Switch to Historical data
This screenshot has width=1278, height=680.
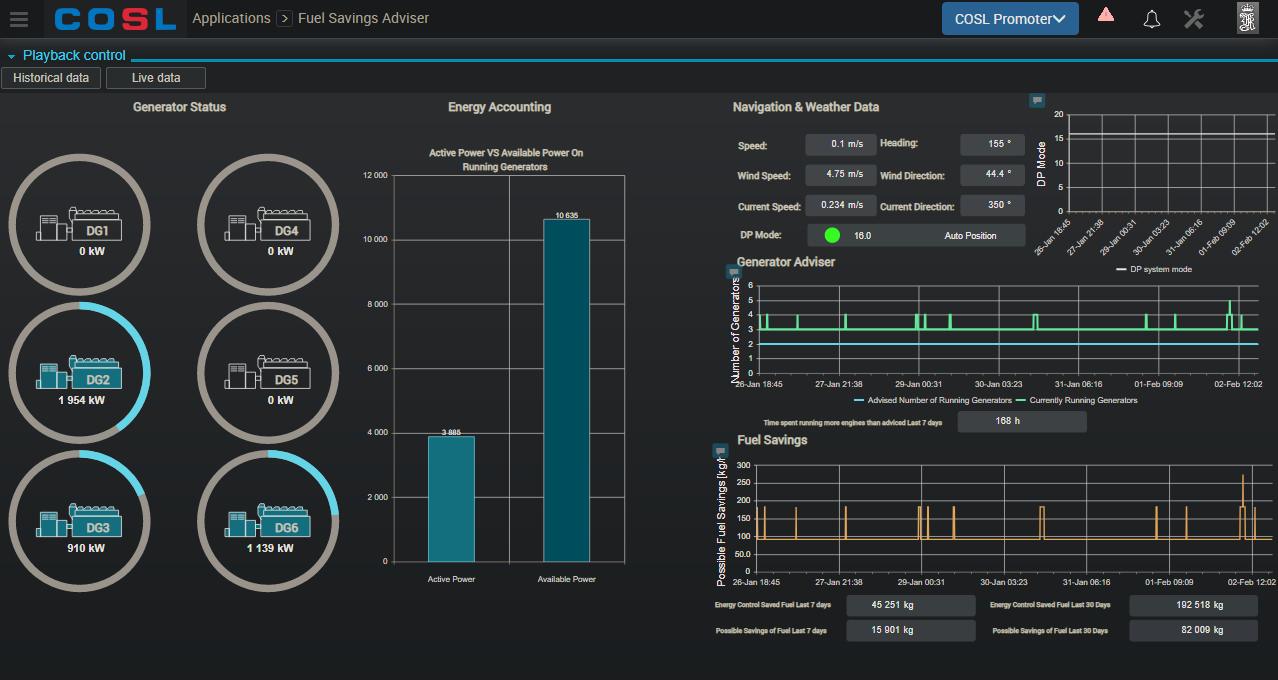point(51,78)
